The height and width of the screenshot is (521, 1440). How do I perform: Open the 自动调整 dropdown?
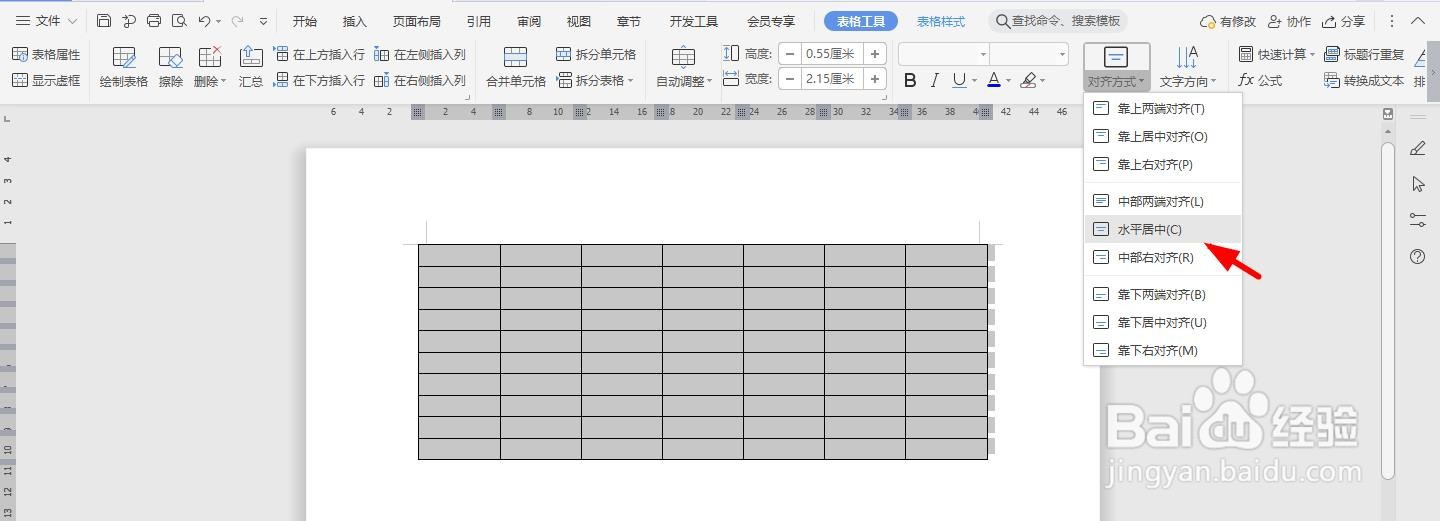click(x=684, y=68)
